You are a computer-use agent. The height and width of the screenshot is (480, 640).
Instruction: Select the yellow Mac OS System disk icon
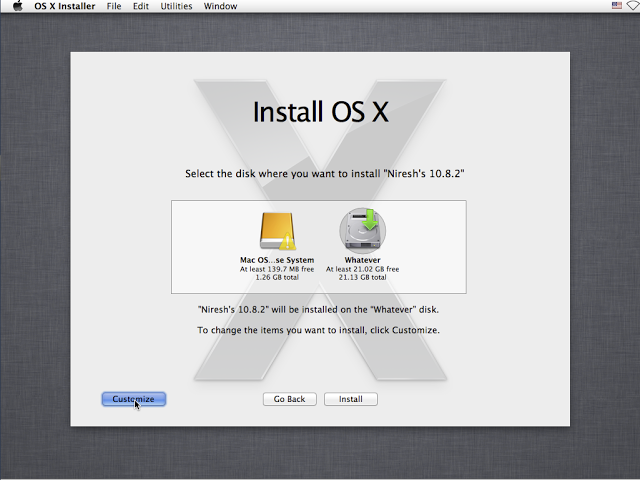(275, 230)
